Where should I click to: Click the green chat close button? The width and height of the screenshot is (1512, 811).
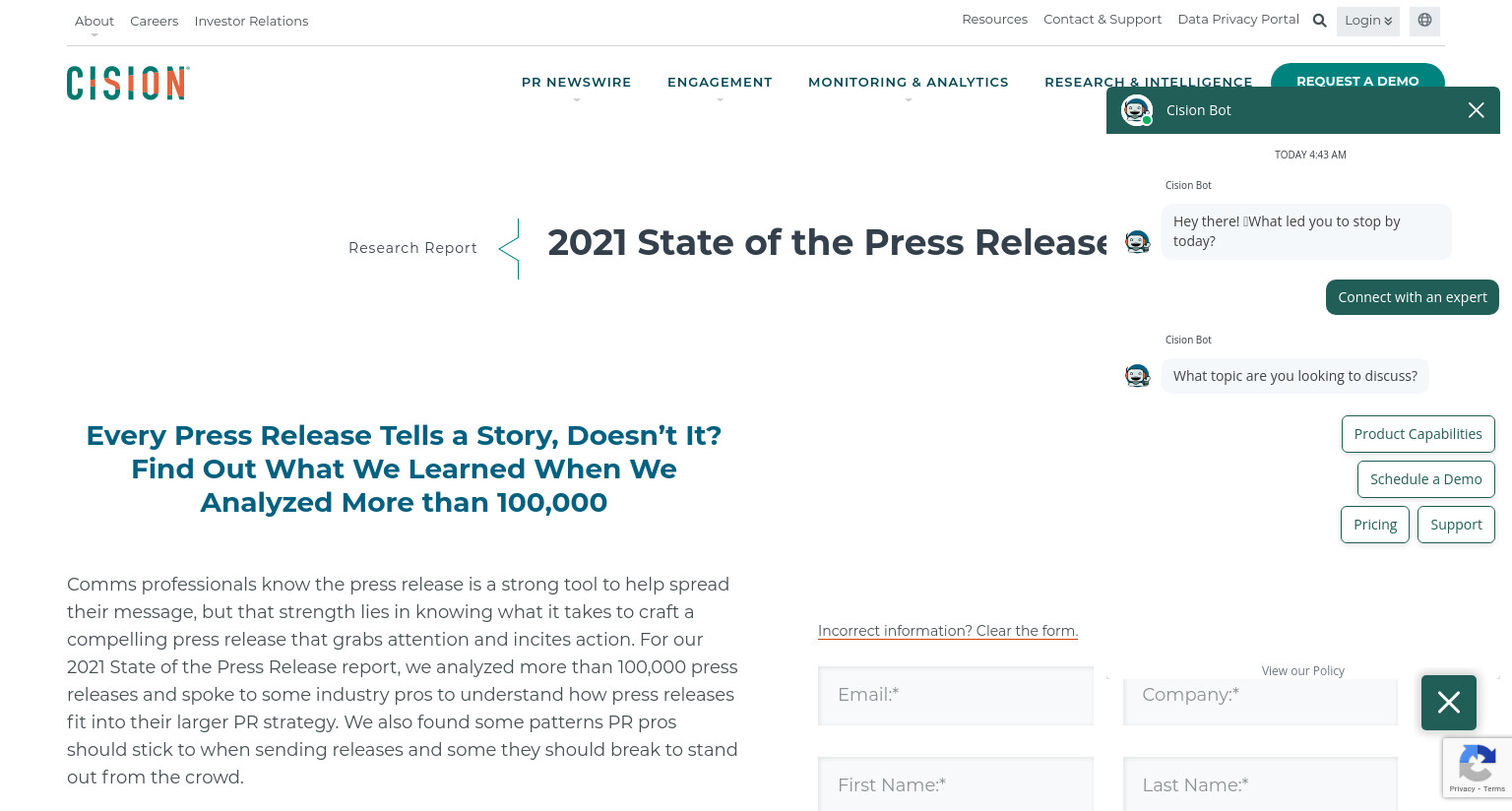point(1448,703)
